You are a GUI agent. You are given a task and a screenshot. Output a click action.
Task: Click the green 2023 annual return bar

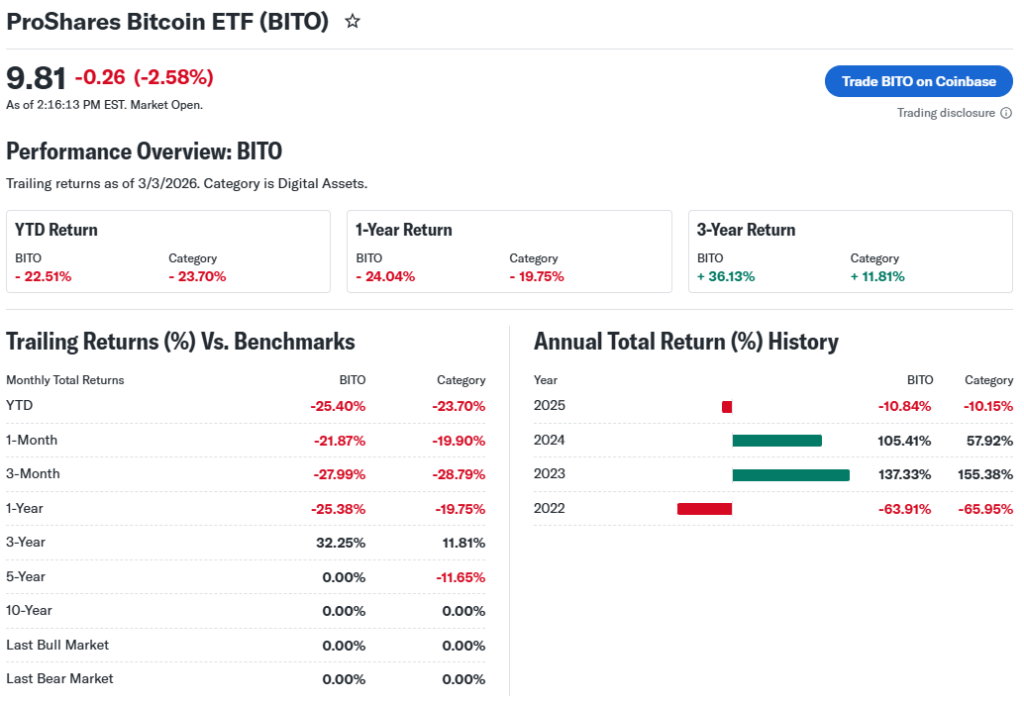(x=790, y=474)
